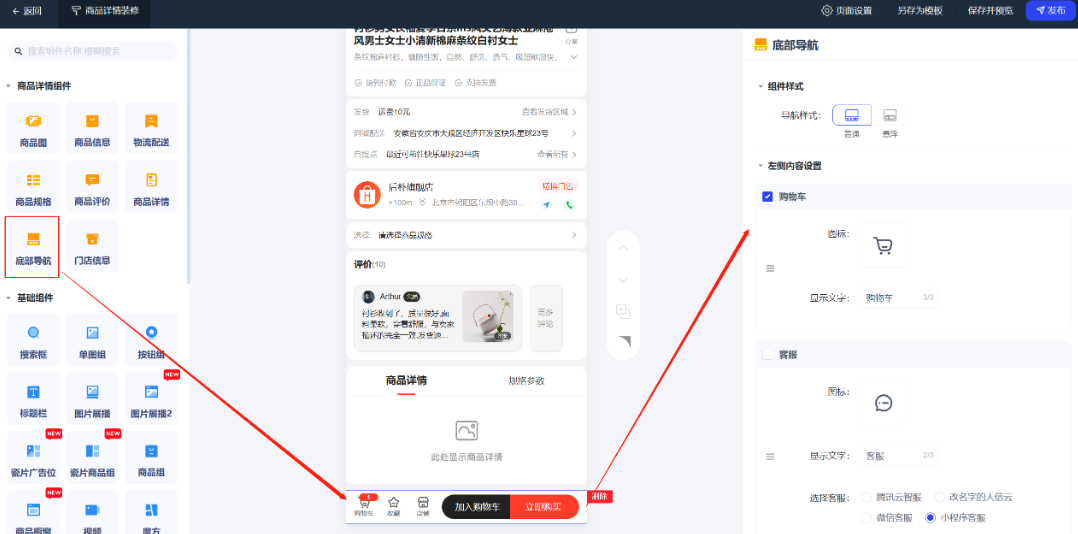The height and width of the screenshot is (534, 1078).
Task: Choose the 悬浮 navigation style icon
Action: coord(889,116)
